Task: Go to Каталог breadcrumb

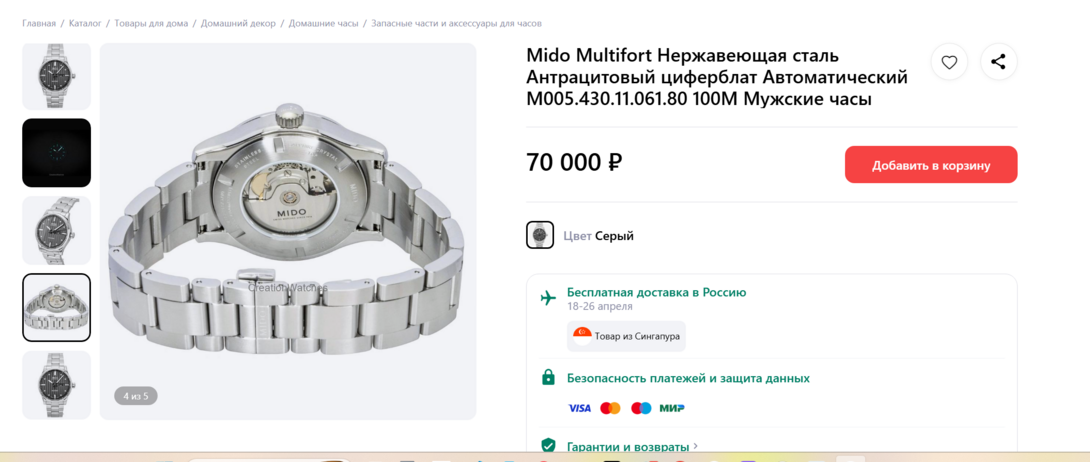Action: click(x=85, y=24)
